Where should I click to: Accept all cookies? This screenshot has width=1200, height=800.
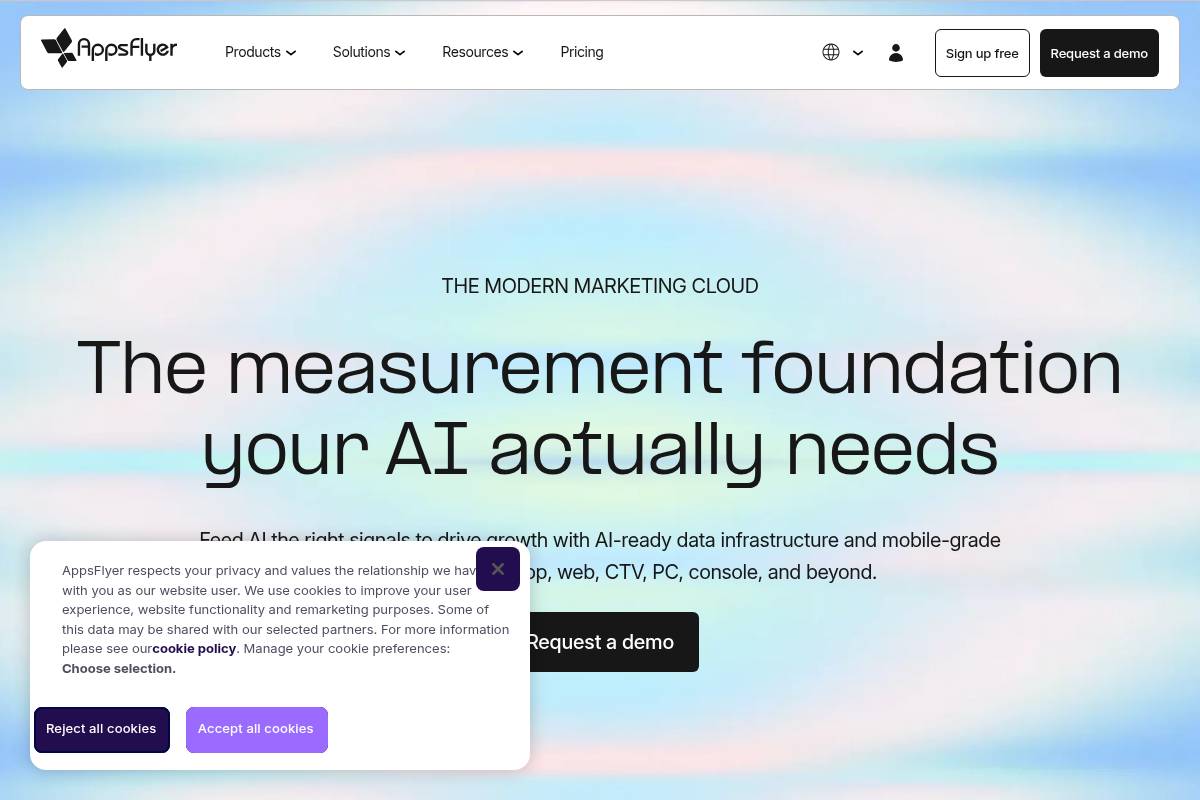pos(256,729)
